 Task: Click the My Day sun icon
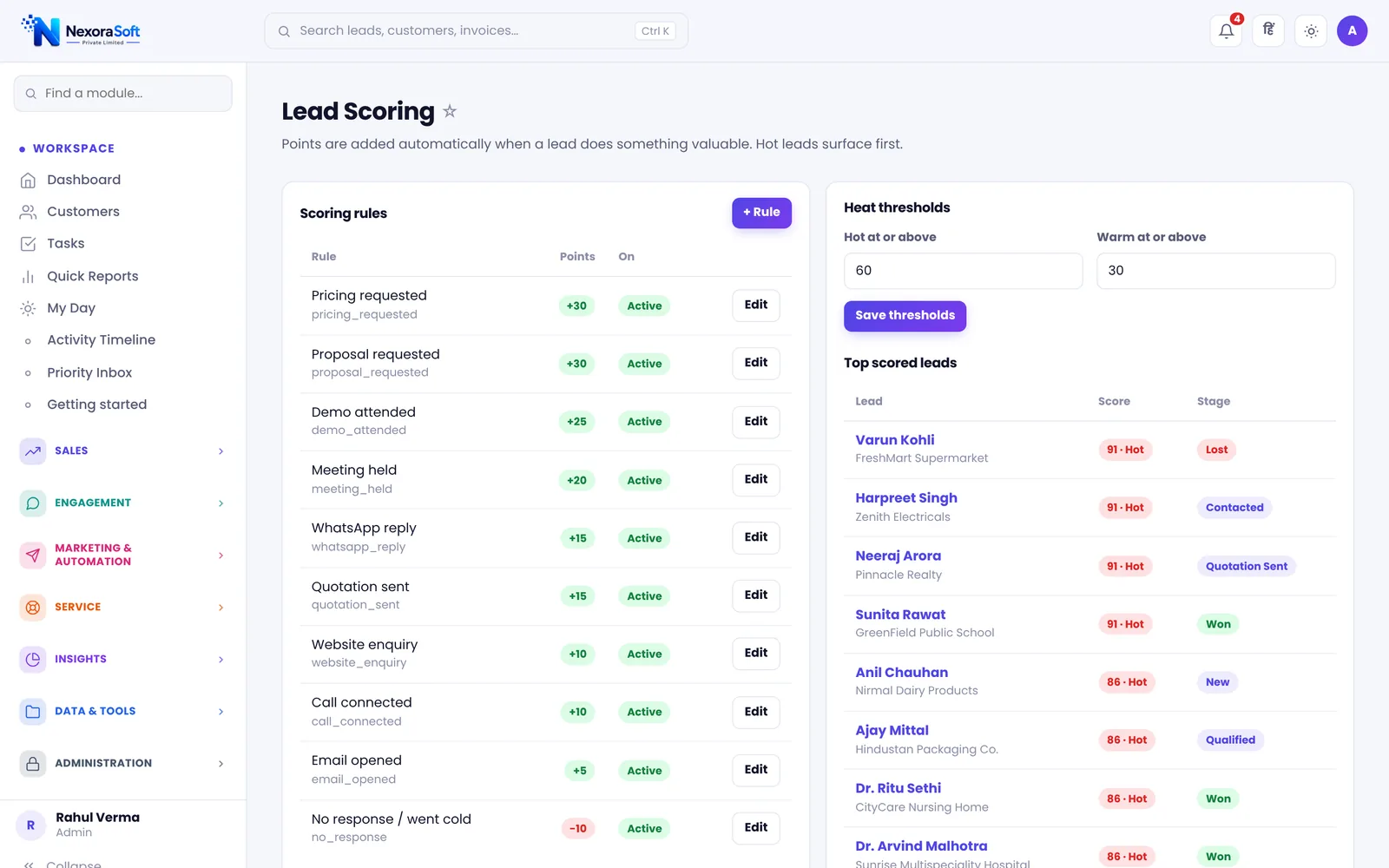tap(28, 308)
